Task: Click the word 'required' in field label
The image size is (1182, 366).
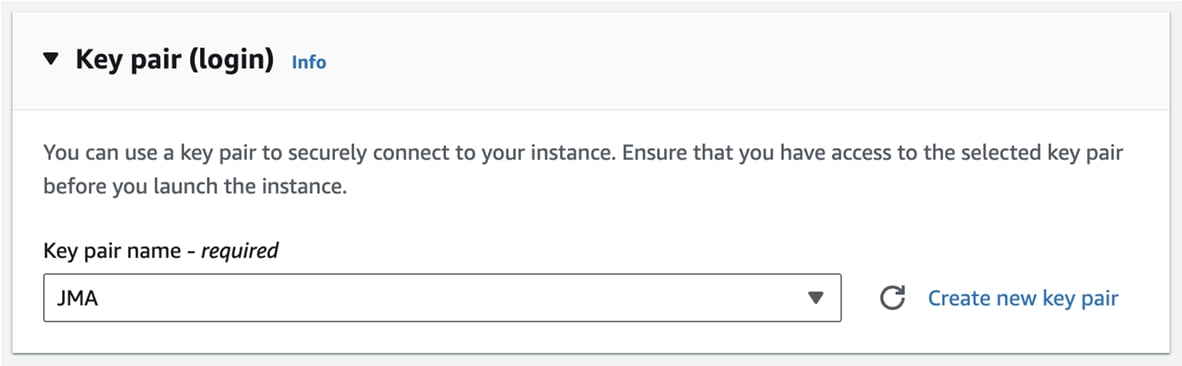Action: tap(240, 250)
